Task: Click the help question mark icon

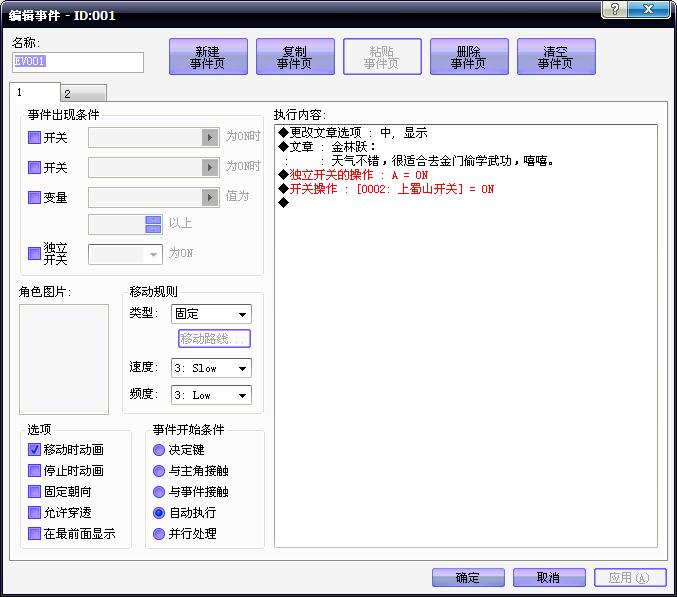Action: coord(615,9)
